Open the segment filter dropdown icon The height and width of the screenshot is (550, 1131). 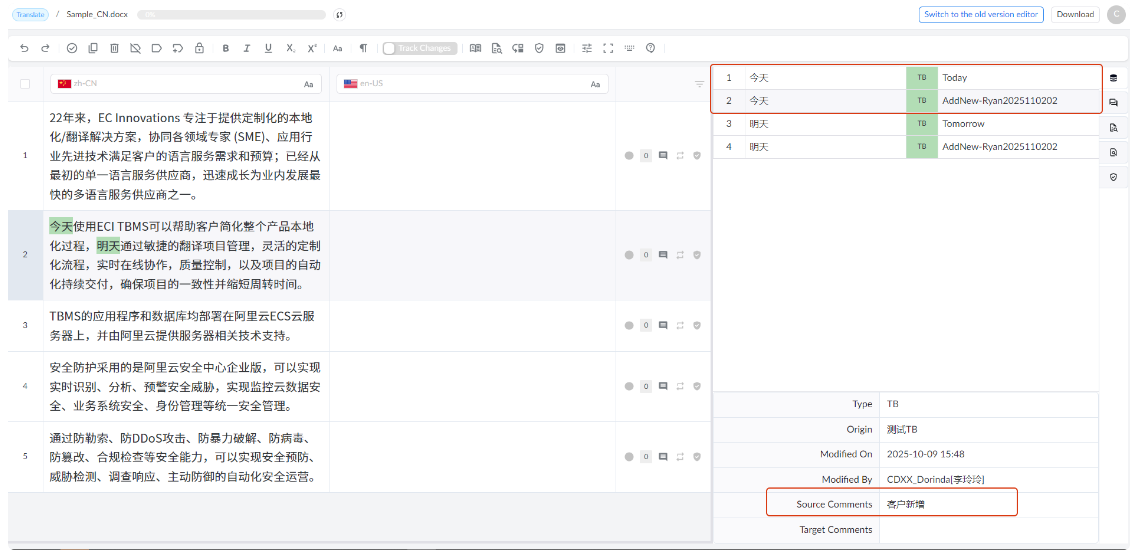(699, 84)
